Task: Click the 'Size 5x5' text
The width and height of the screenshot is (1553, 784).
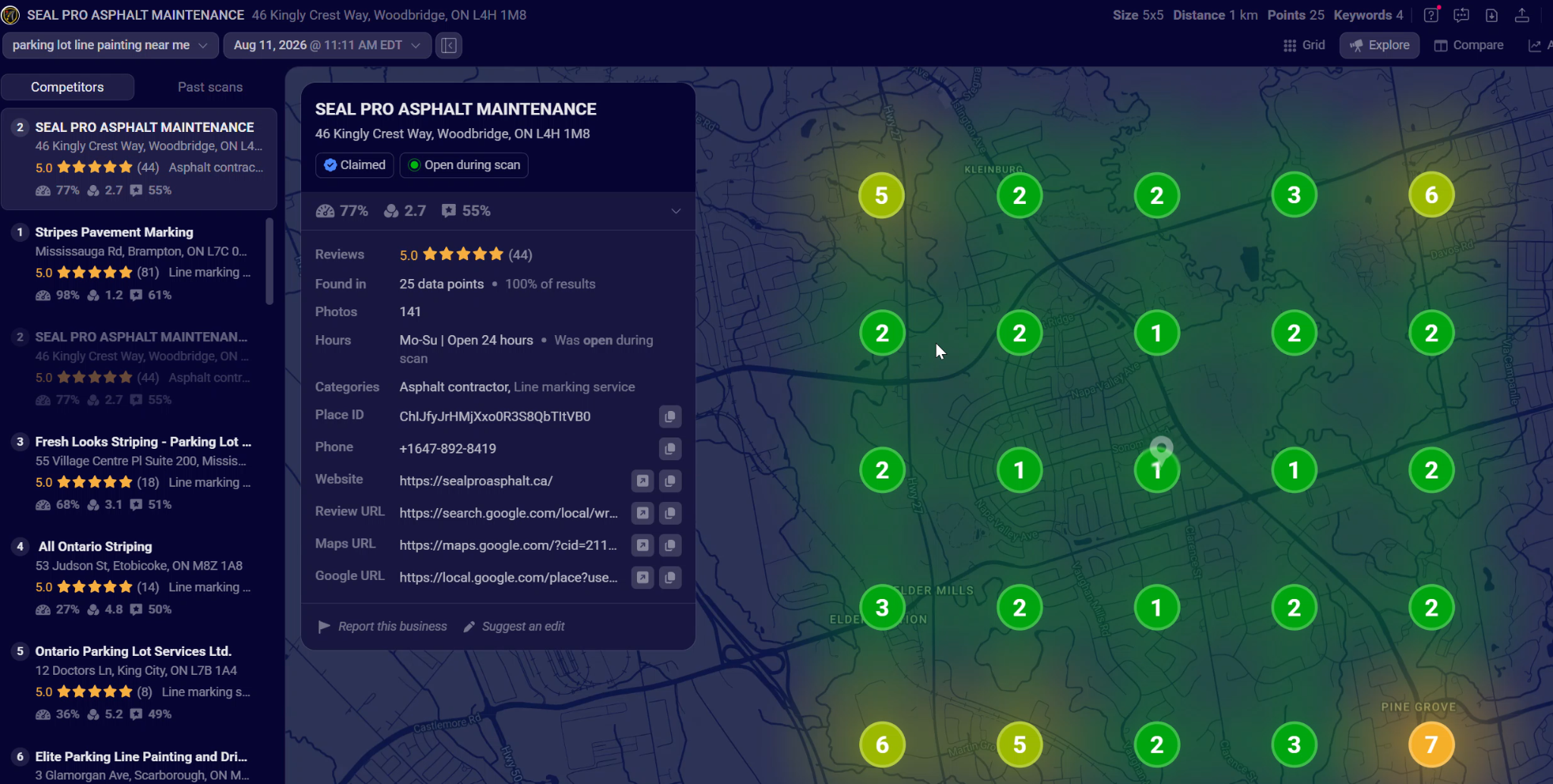Action: [1137, 15]
